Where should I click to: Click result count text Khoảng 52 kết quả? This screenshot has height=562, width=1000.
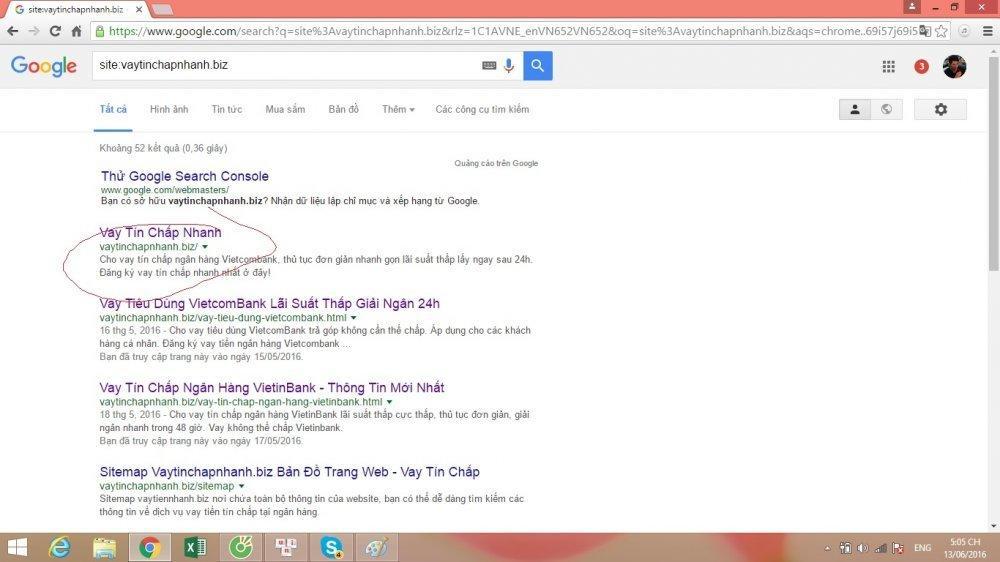(x=163, y=148)
